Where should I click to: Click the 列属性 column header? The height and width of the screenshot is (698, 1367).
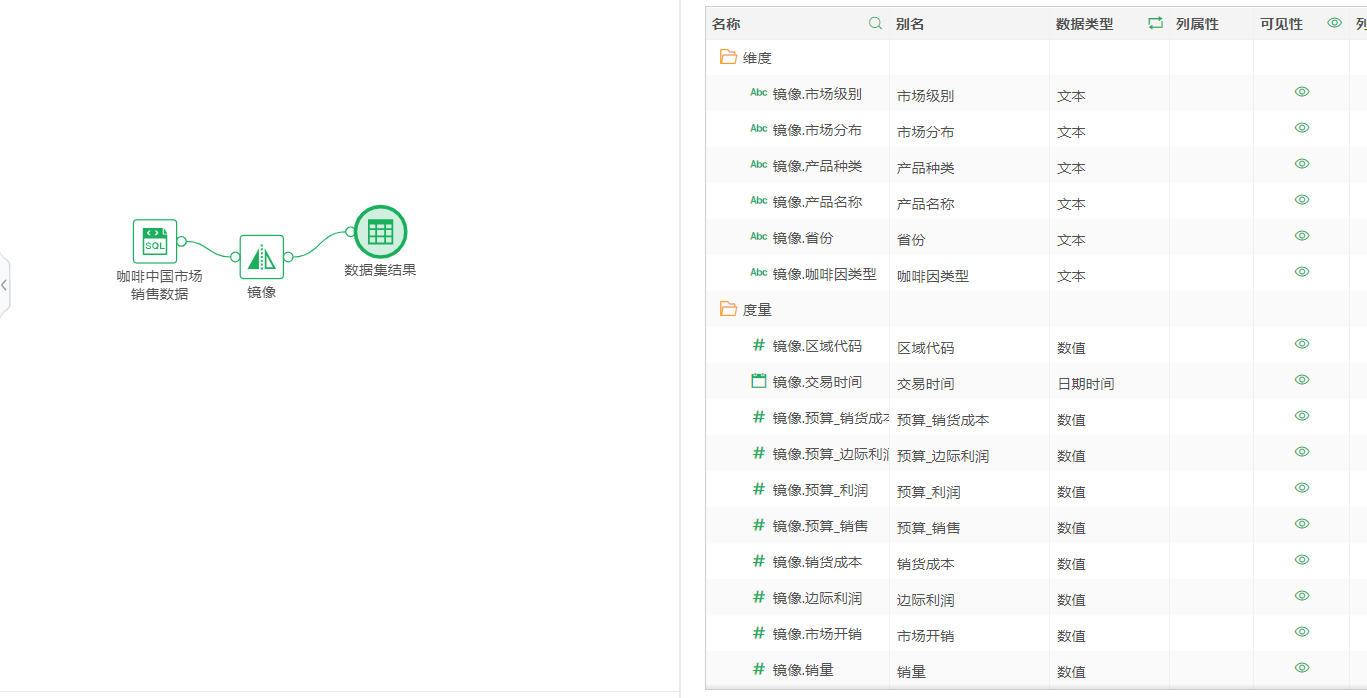pos(1197,24)
